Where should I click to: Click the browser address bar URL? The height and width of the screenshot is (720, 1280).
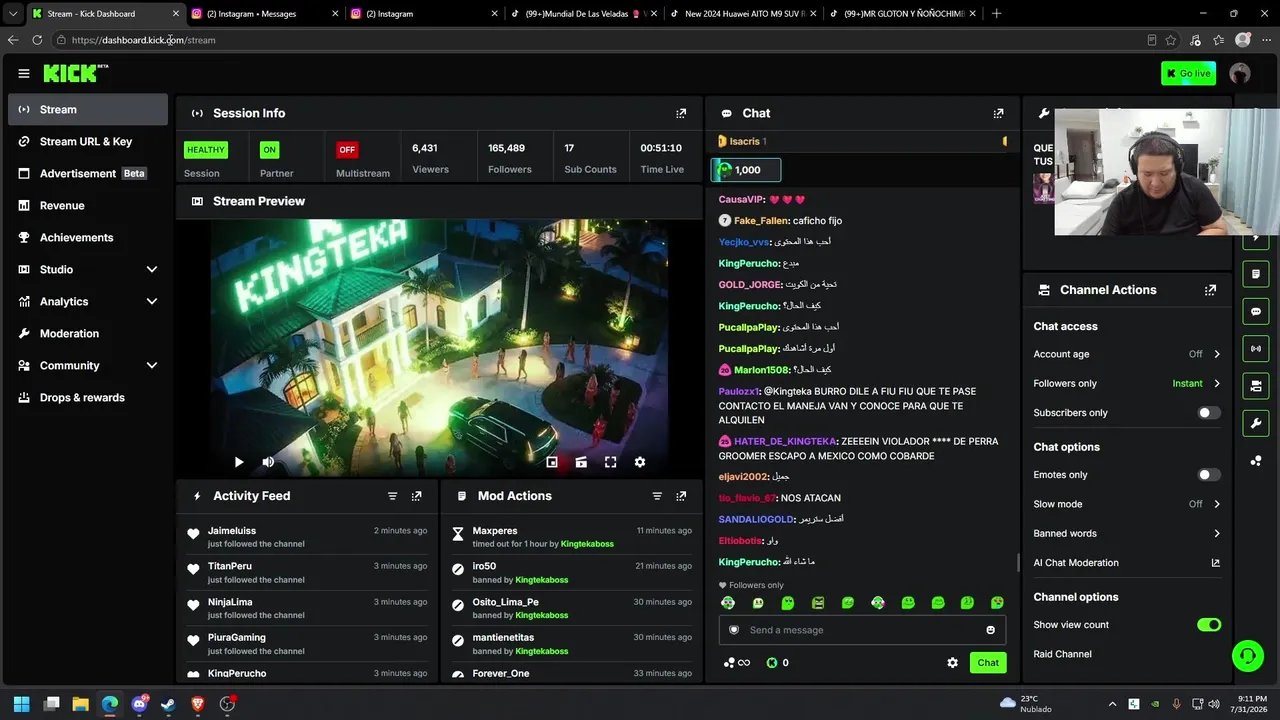coord(144,40)
